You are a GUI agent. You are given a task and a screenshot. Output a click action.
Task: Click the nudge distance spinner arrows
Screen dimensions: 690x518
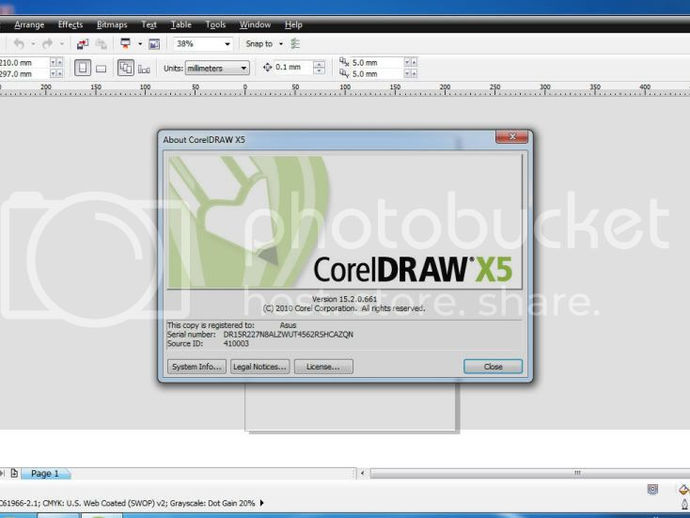319,67
